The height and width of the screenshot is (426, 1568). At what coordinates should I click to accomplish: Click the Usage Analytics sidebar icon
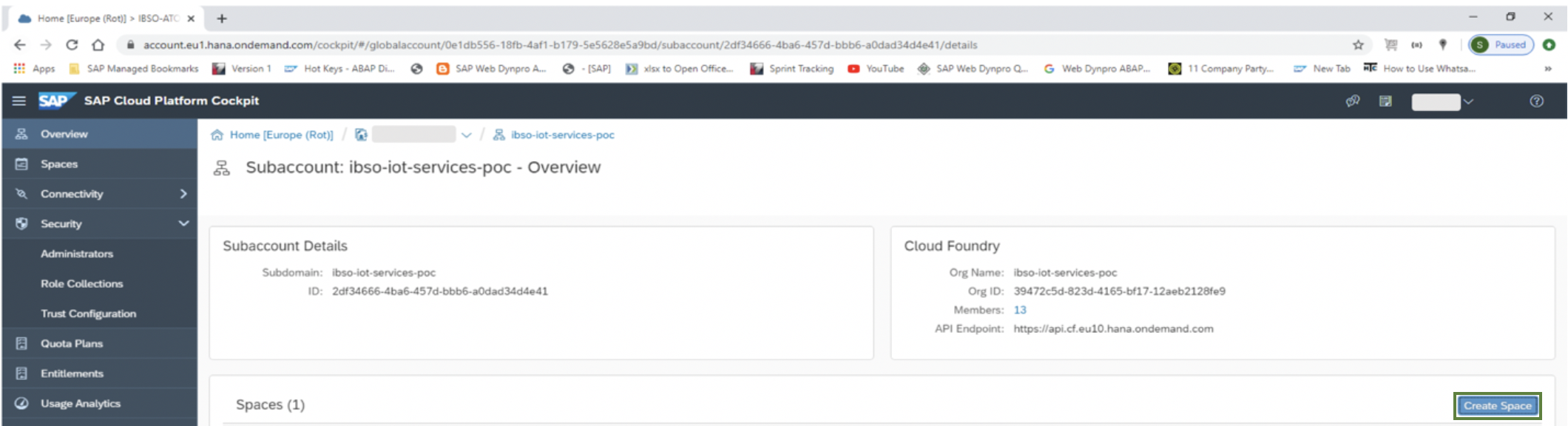(21, 404)
